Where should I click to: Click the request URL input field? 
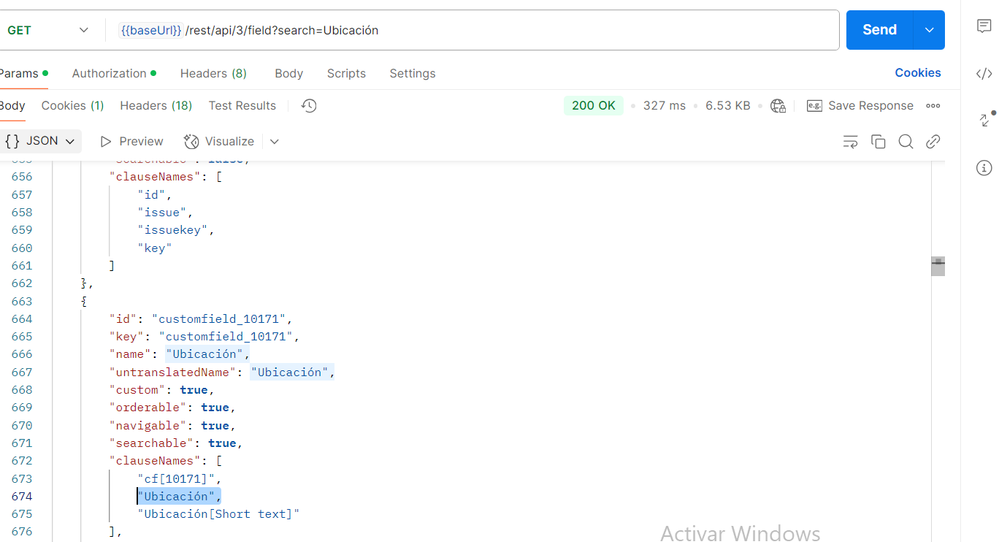pyautogui.click(x=471, y=30)
